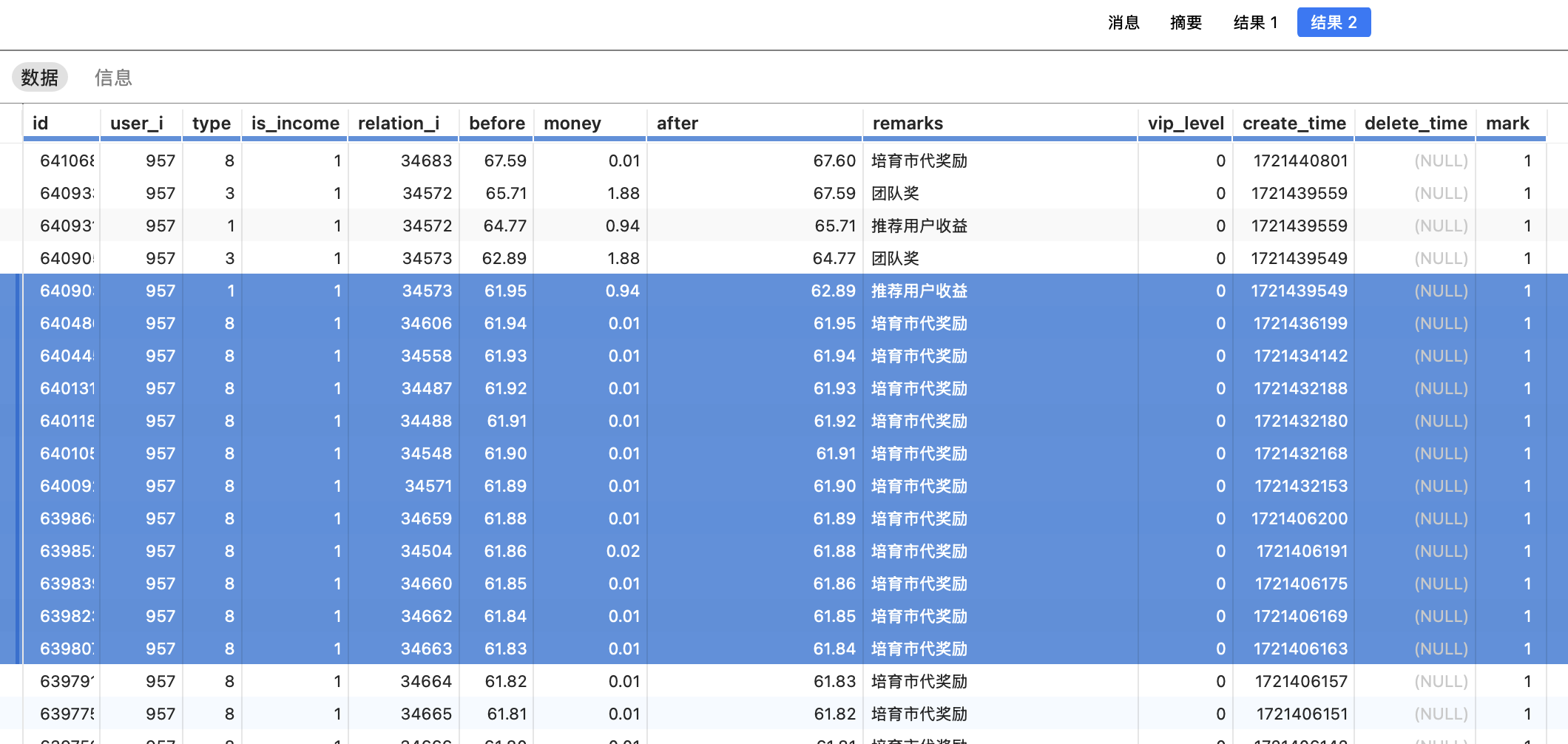
Task: Click create_time value 1721406200
Action: pyautogui.click(x=1300, y=519)
